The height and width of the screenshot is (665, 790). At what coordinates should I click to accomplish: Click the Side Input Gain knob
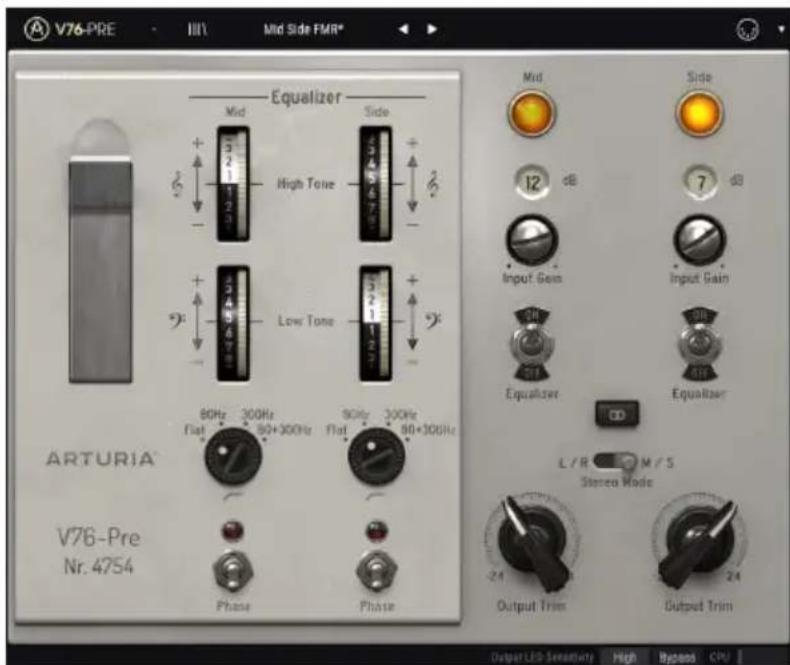click(x=699, y=241)
